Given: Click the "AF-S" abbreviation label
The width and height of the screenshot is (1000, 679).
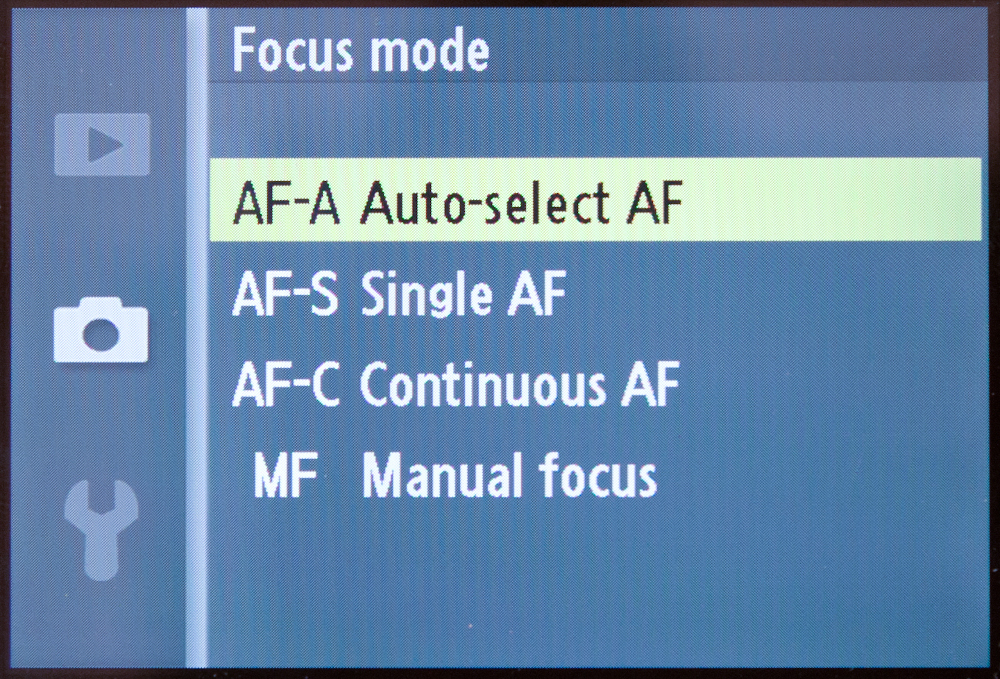Looking at the screenshot, I should coord(285,296).
